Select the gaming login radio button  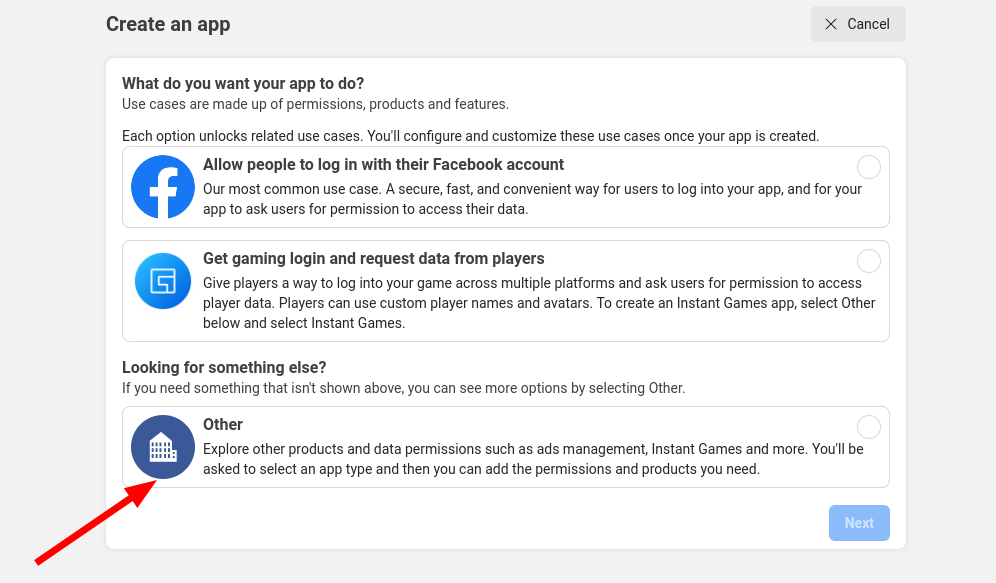tap(869, 261)
